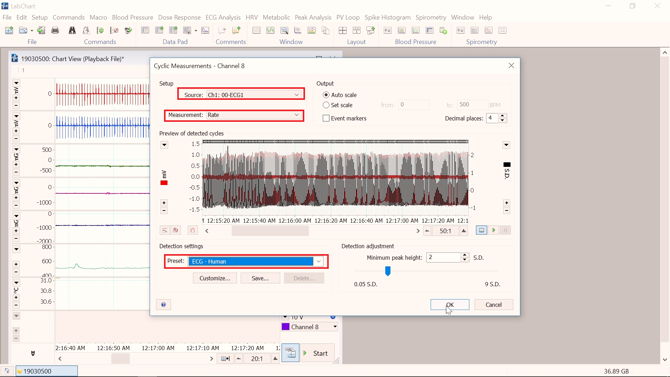Click the Print icon in File toolbar
Screen dimensions: 670x377
click(x=55, y=30)
